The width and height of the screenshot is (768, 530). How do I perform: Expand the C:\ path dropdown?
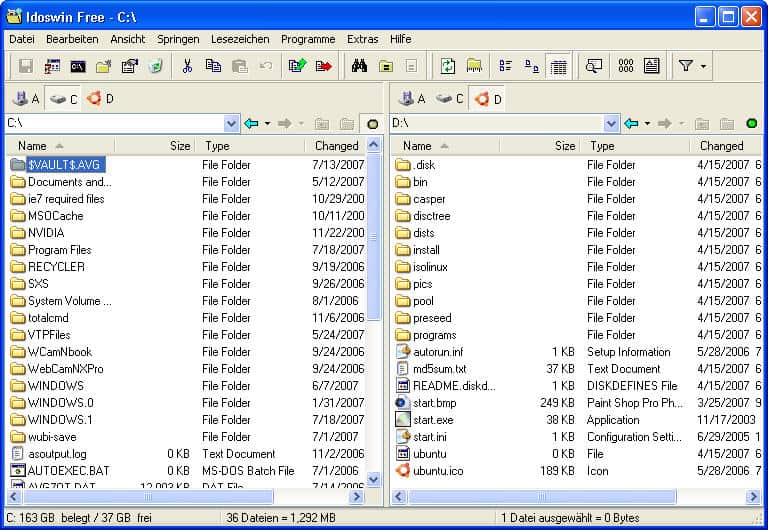click(232, 123)
